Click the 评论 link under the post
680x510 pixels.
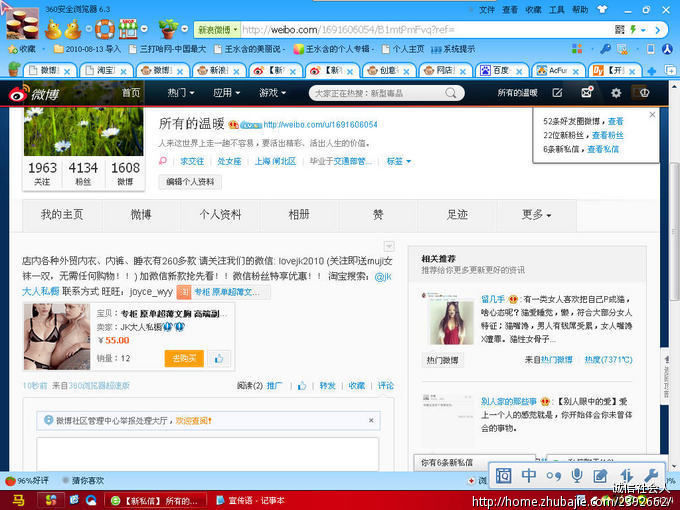[386, 386]
